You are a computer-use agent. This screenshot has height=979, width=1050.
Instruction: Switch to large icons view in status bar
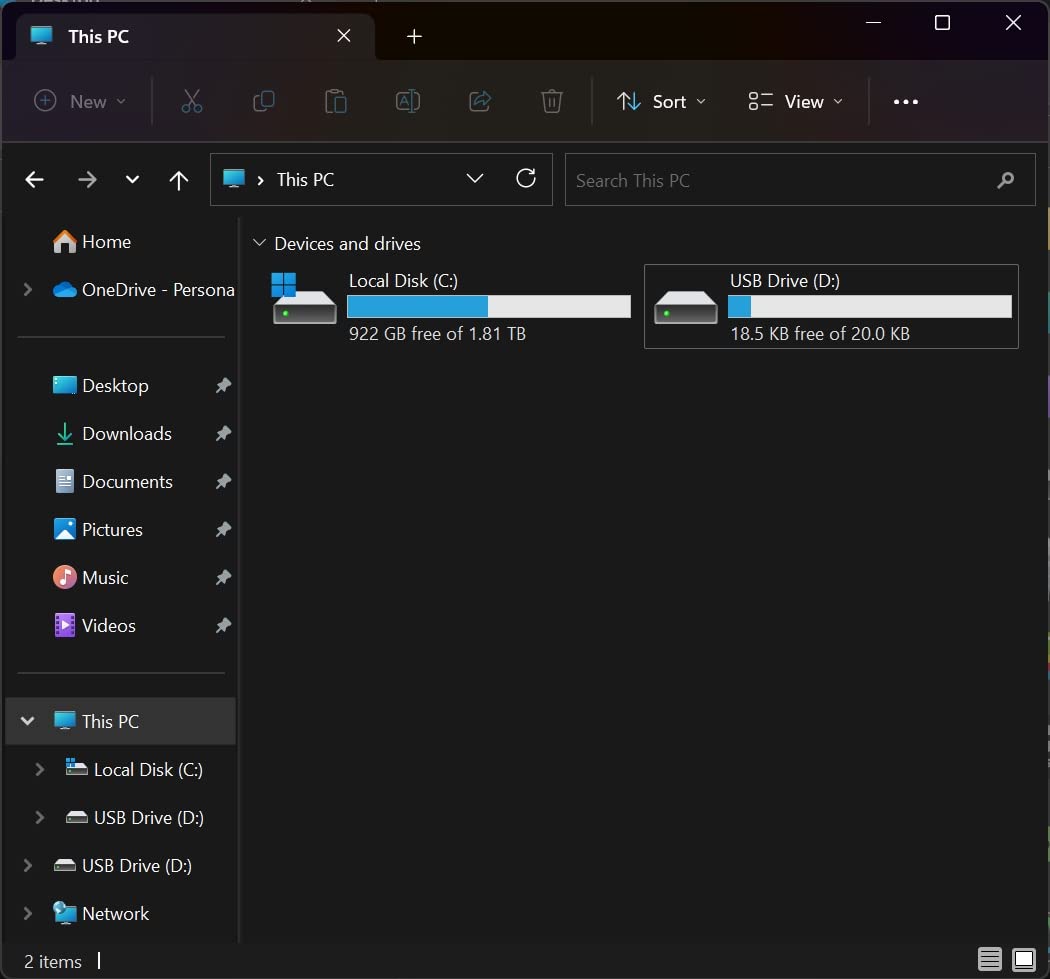(x=1024, y=960)
